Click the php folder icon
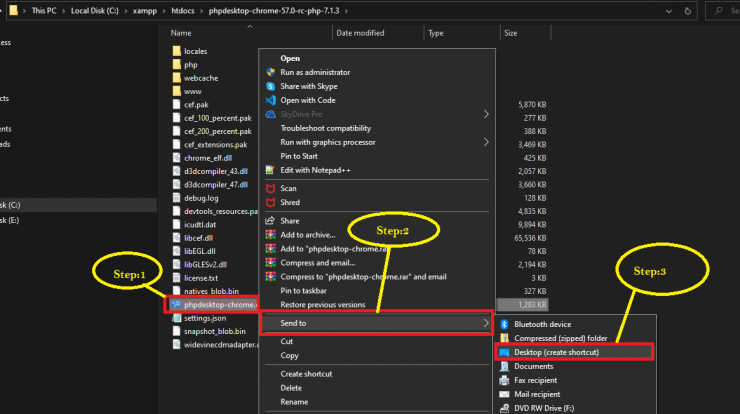 (177, 64)
